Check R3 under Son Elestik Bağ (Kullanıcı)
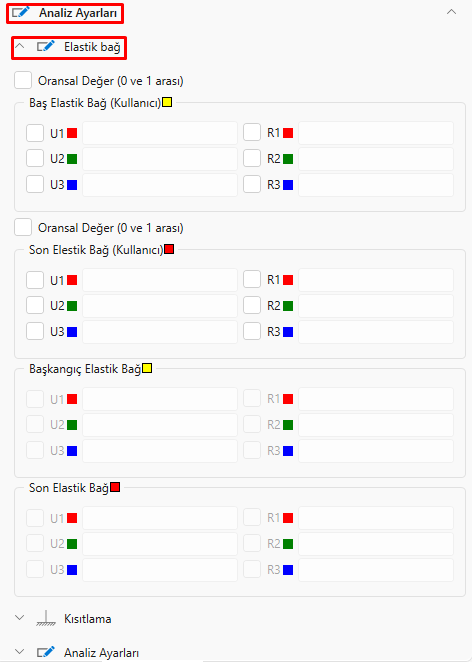 [252, 331]
